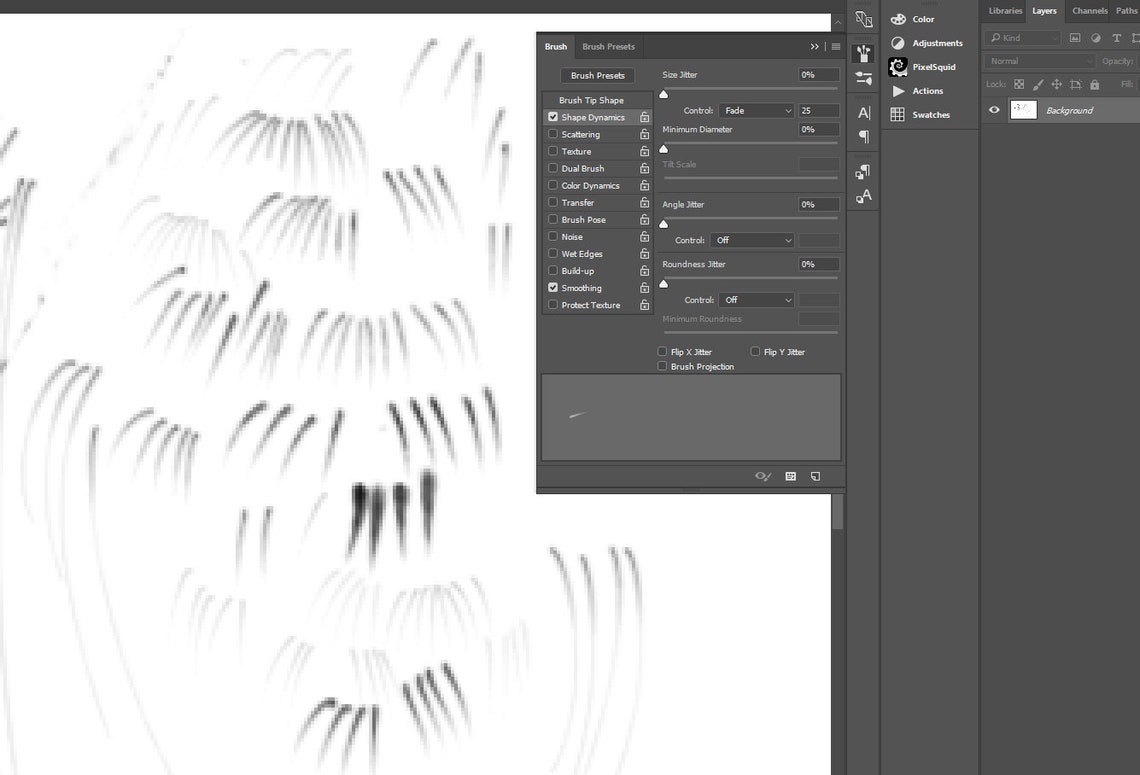Switch to the Channels tab
1140x775 pixels.
(1089, 11)
